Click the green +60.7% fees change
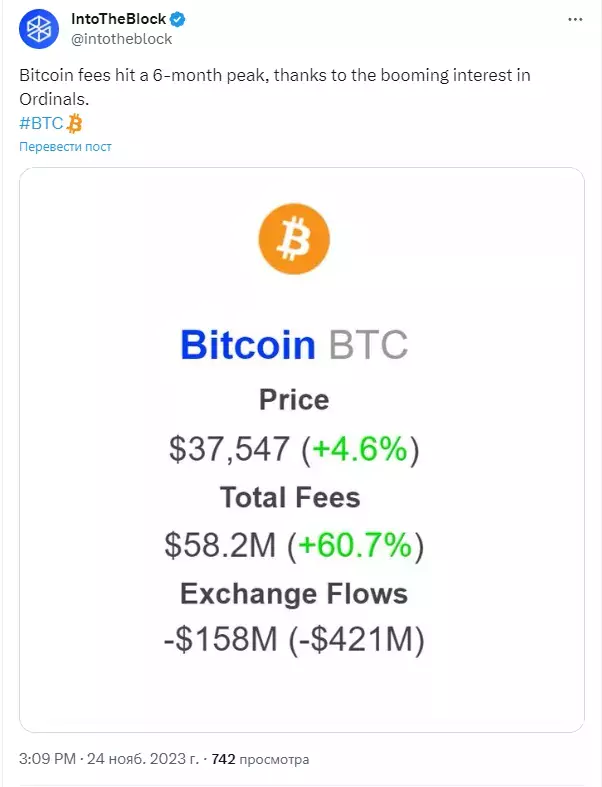Viewport: 602px width, 787px height. tap(355, 545)
